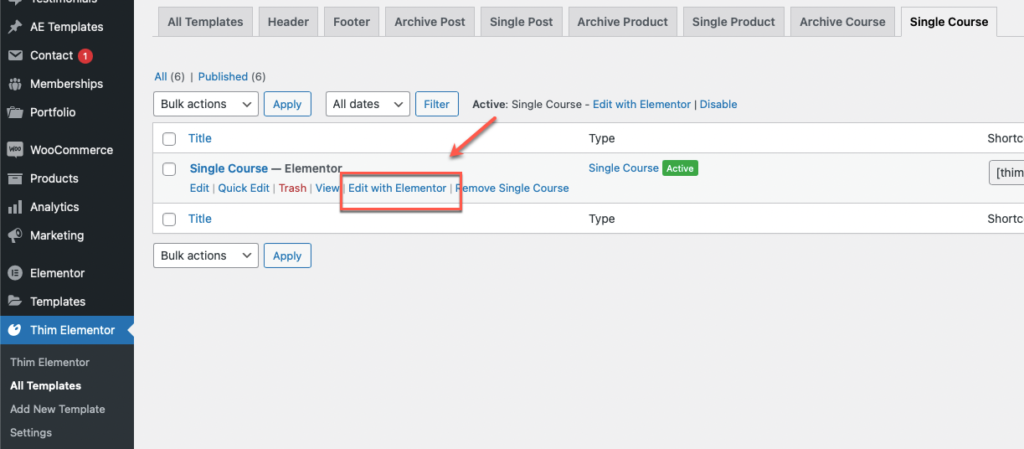The image size is (1024, 449).
Task: Sort by the Title column header
Action: coord(200,138)
